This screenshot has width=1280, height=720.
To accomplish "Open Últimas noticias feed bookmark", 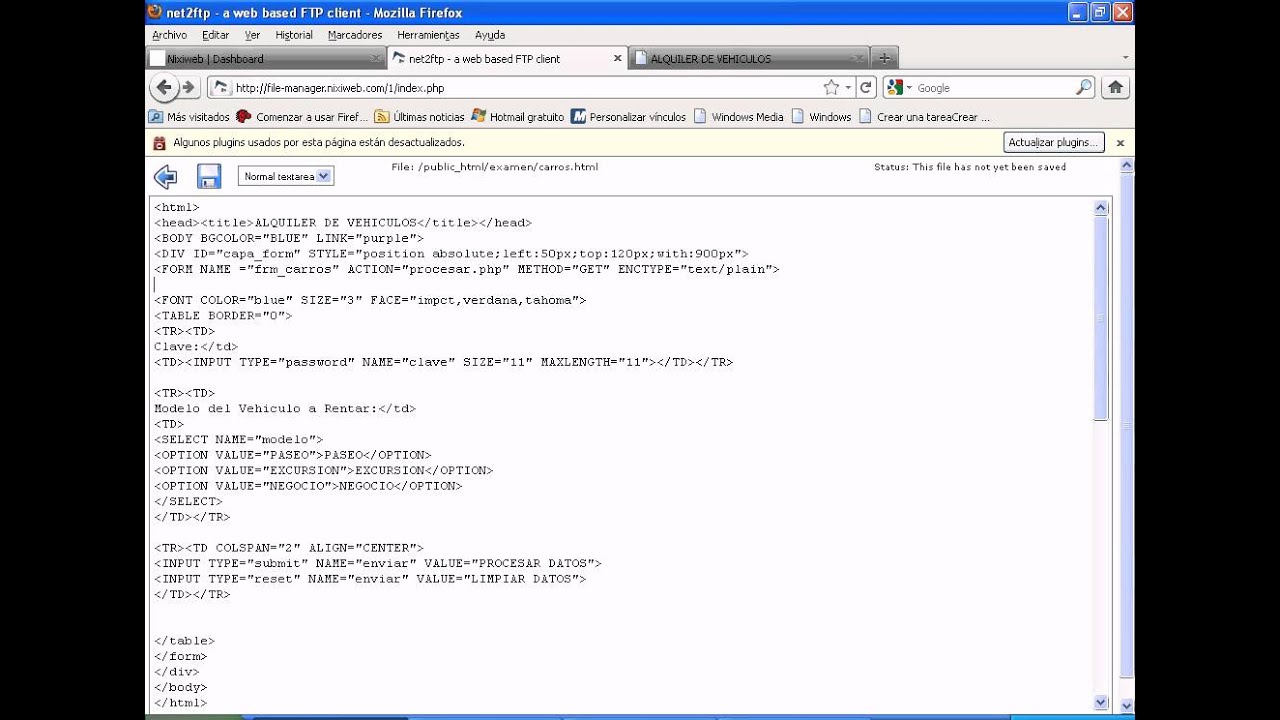I will [420, 117].
